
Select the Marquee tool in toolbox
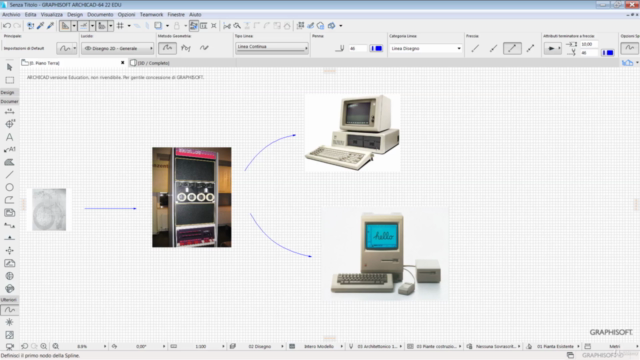point(9,80)
